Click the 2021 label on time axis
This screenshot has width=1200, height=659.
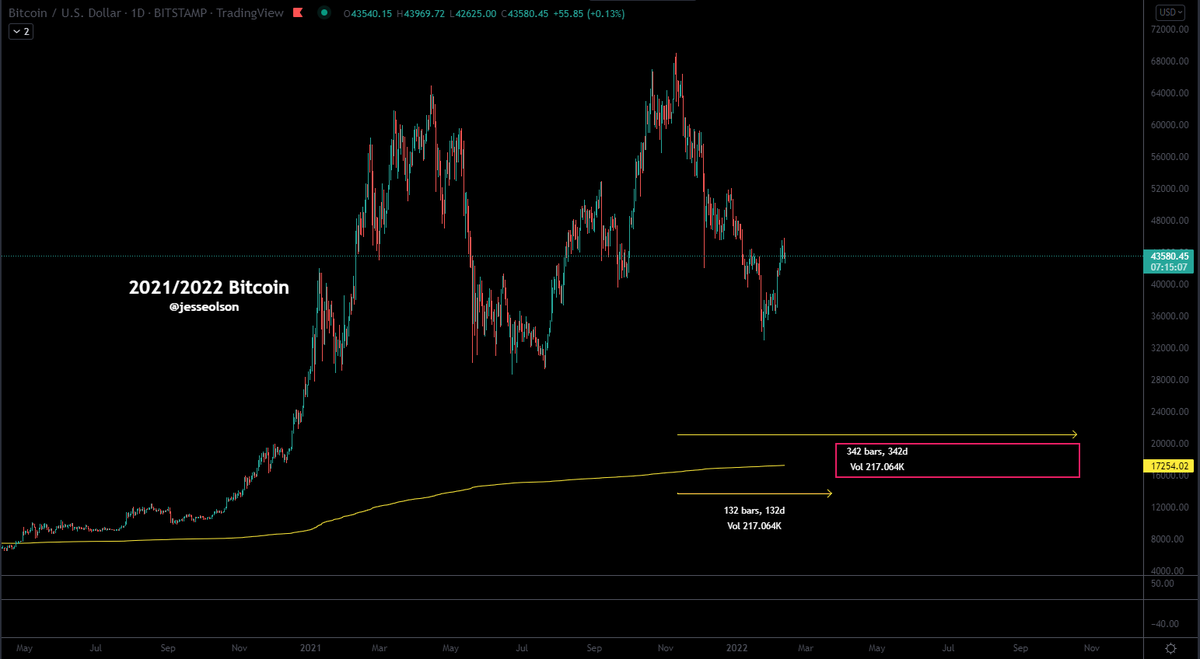click(x=311, y=648)
